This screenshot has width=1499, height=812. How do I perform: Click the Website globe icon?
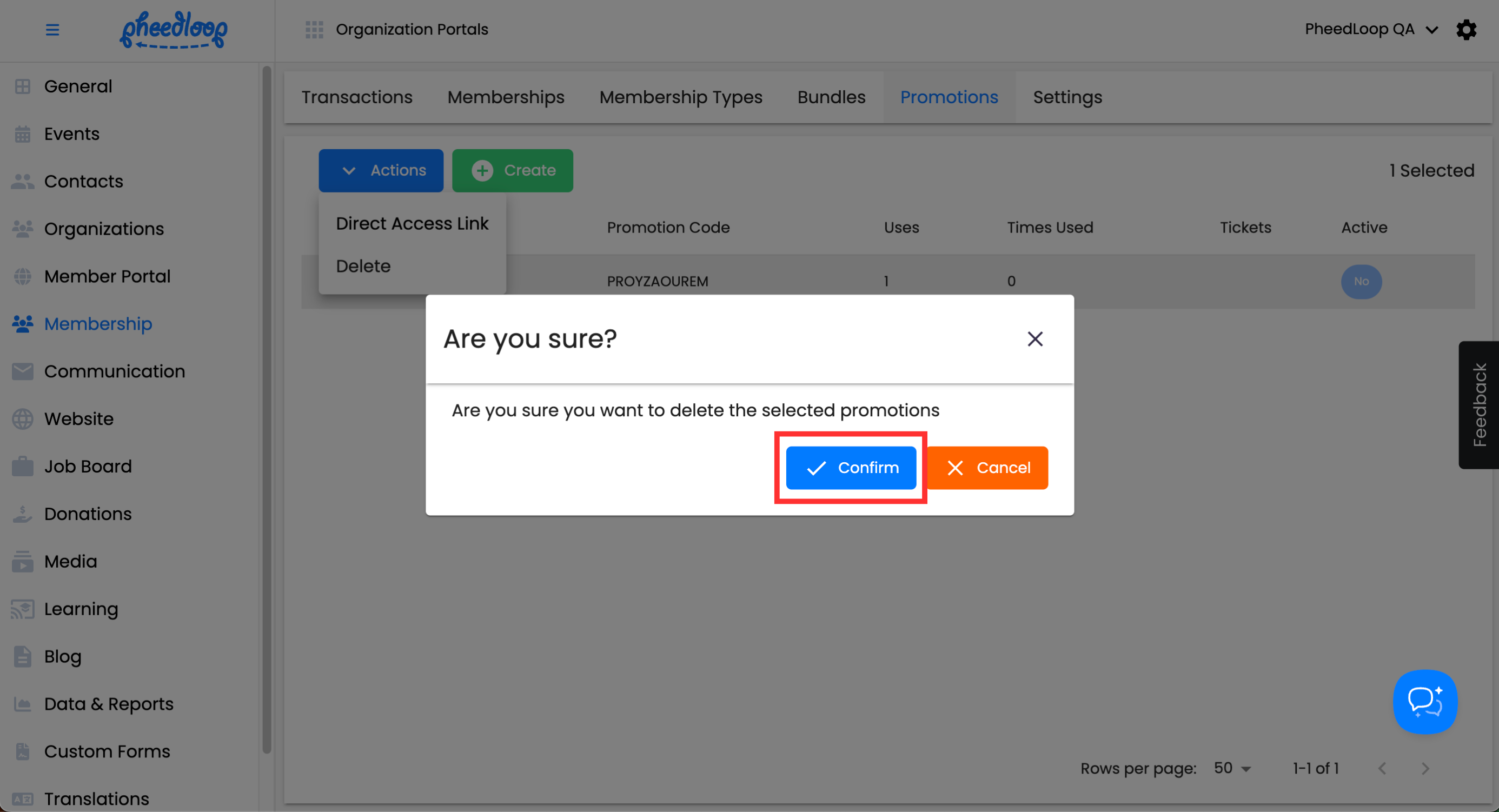[22, 419]
